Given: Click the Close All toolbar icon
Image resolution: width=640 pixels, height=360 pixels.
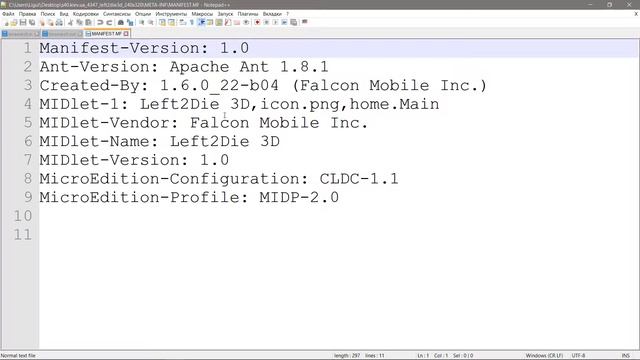Looking at the screenshot, I should [x=50, y=22].
